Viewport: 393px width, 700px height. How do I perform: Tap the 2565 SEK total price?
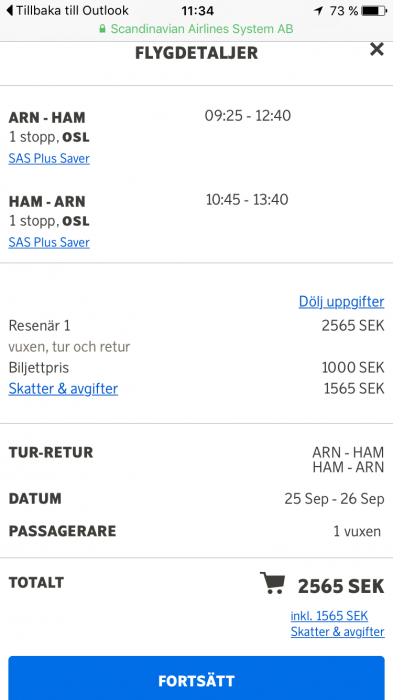click(341, 587)
